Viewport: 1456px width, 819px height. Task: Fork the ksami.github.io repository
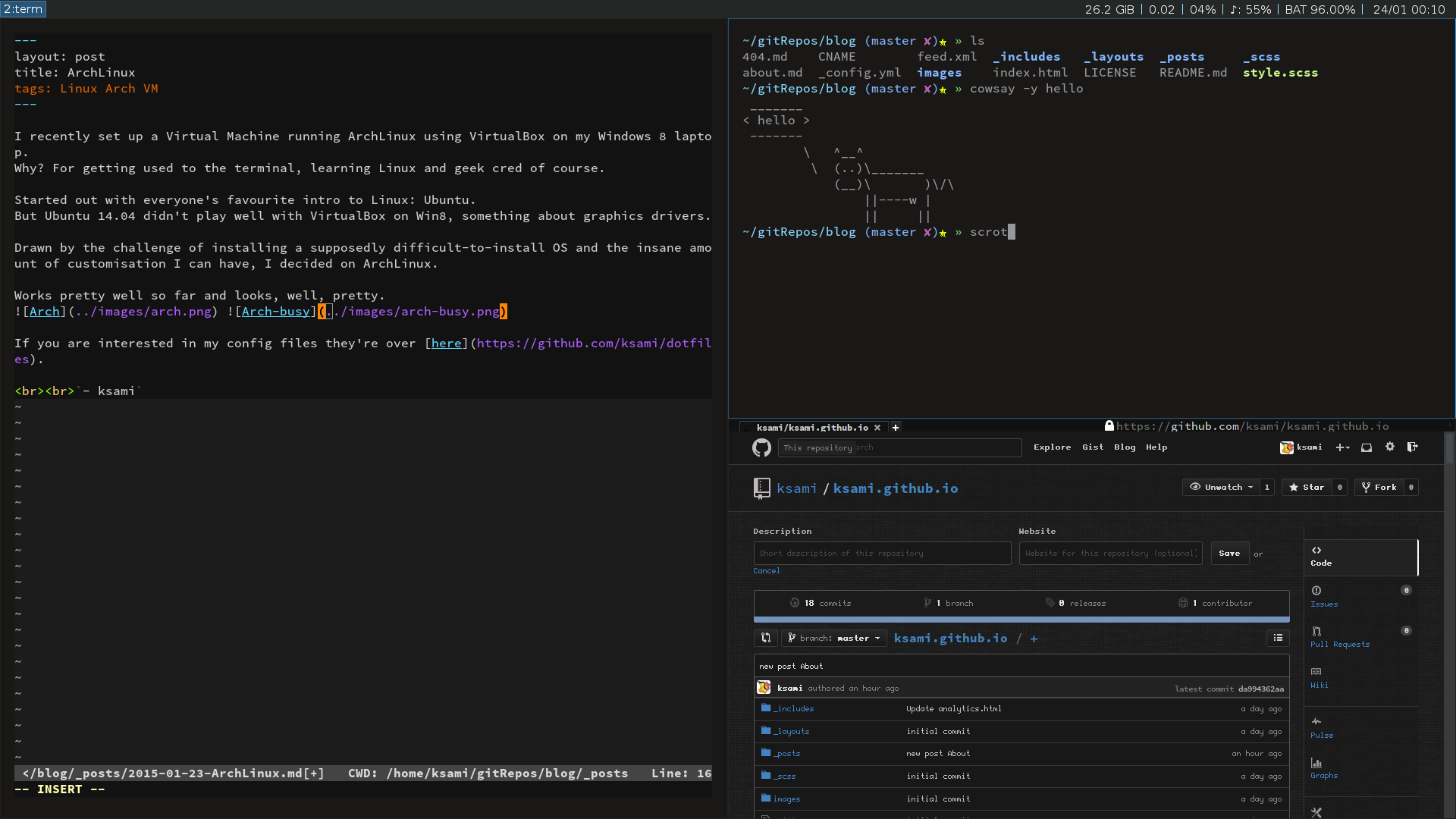pos(1379,487)
